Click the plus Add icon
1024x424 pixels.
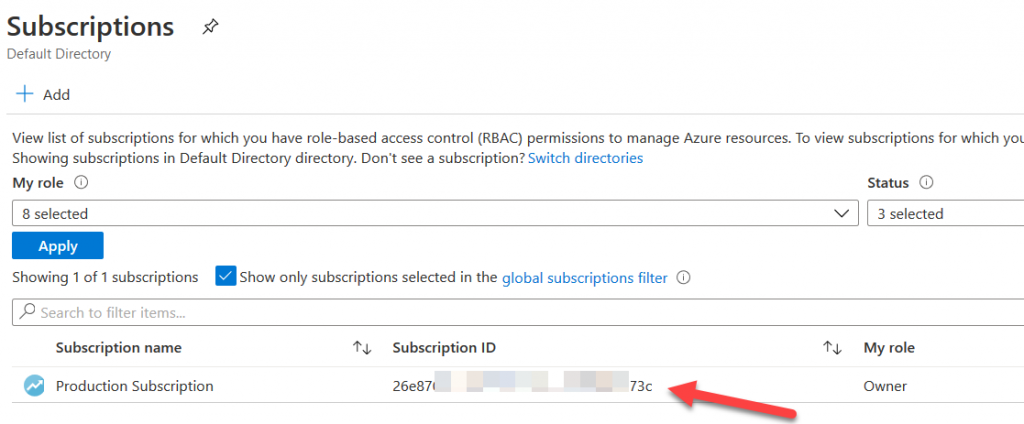point(23,95)
